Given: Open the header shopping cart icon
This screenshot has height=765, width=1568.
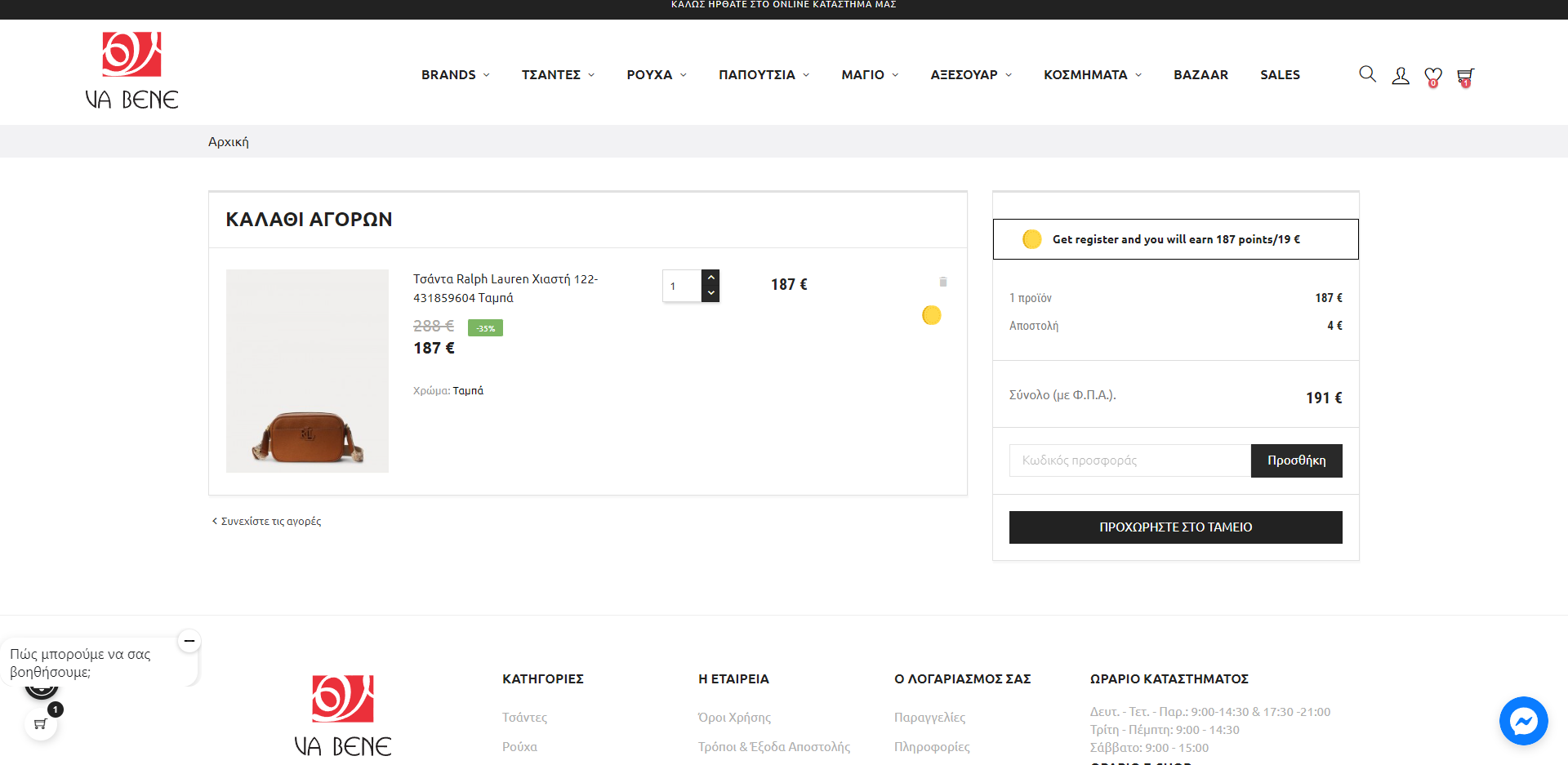Looking at the screenshot, I should (1466, 77).
